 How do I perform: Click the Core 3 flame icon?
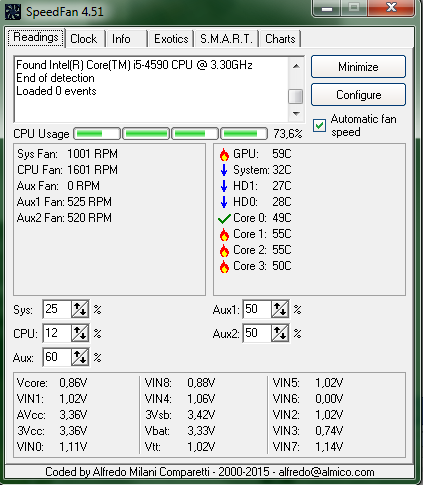pyautogui.click(x=224, y=266)
